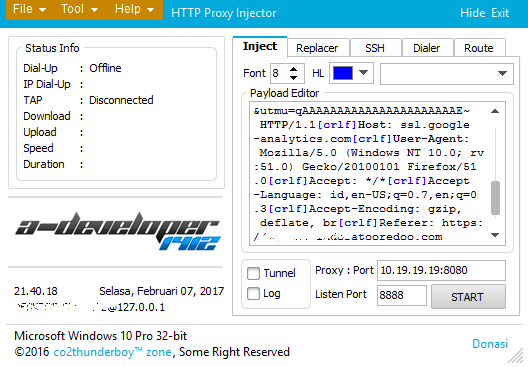Switch to the Inject tab
528x367 pixels.
pyautogui.click(x=260, y=46)
